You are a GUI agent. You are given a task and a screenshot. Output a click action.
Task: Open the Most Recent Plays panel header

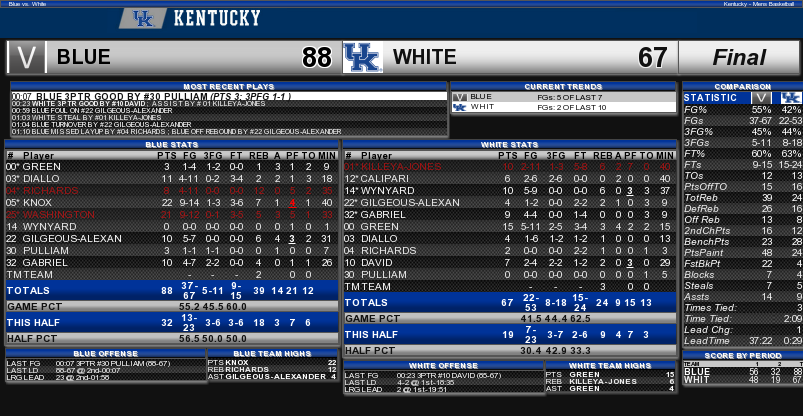pos(229,87)
